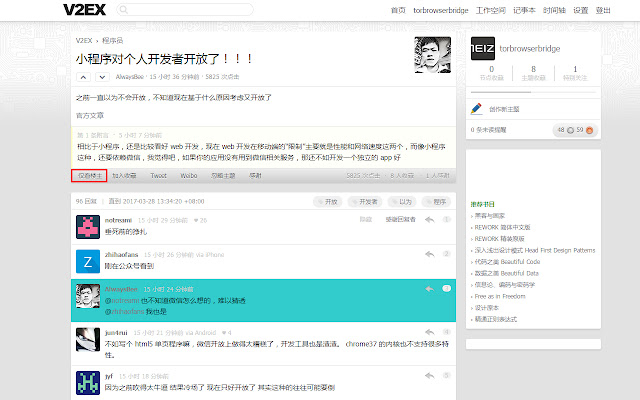Screen dimensions: 640x400
Task: Click 感谢回复者 on notreami's reply
Action: pos(400,220)
